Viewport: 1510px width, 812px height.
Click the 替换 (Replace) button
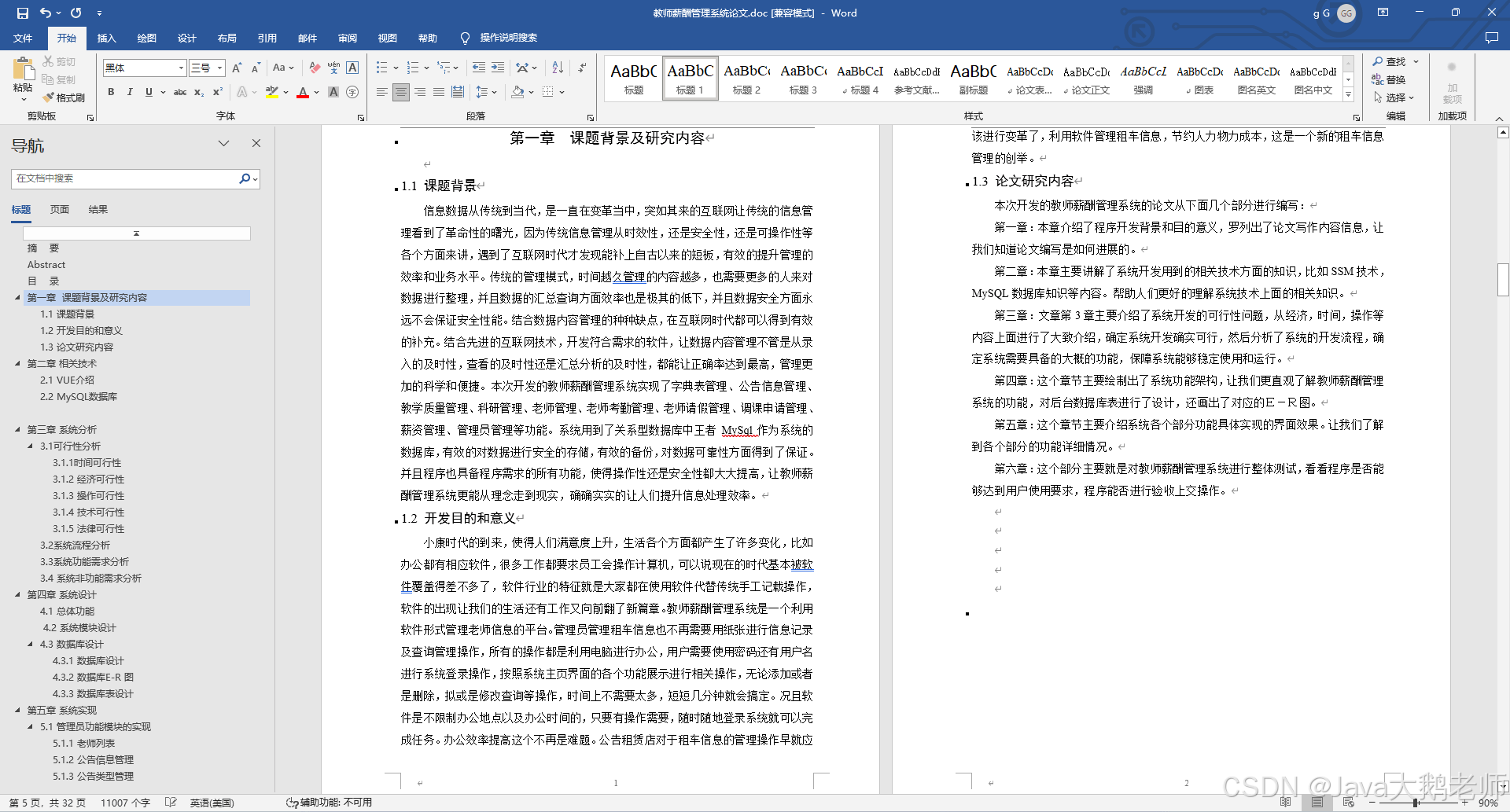point(1394,79)
